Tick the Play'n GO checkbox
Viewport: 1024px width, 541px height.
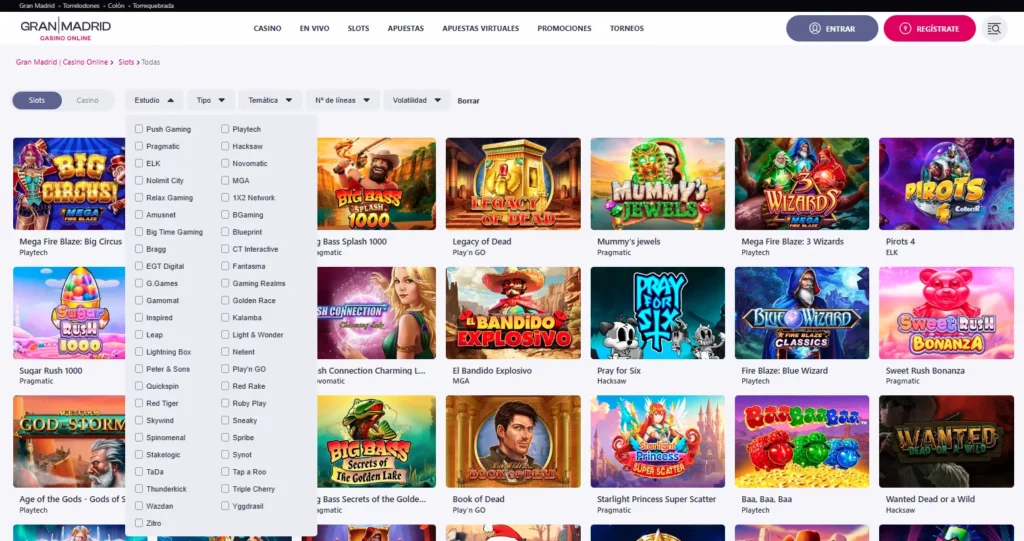pos(225,369)
